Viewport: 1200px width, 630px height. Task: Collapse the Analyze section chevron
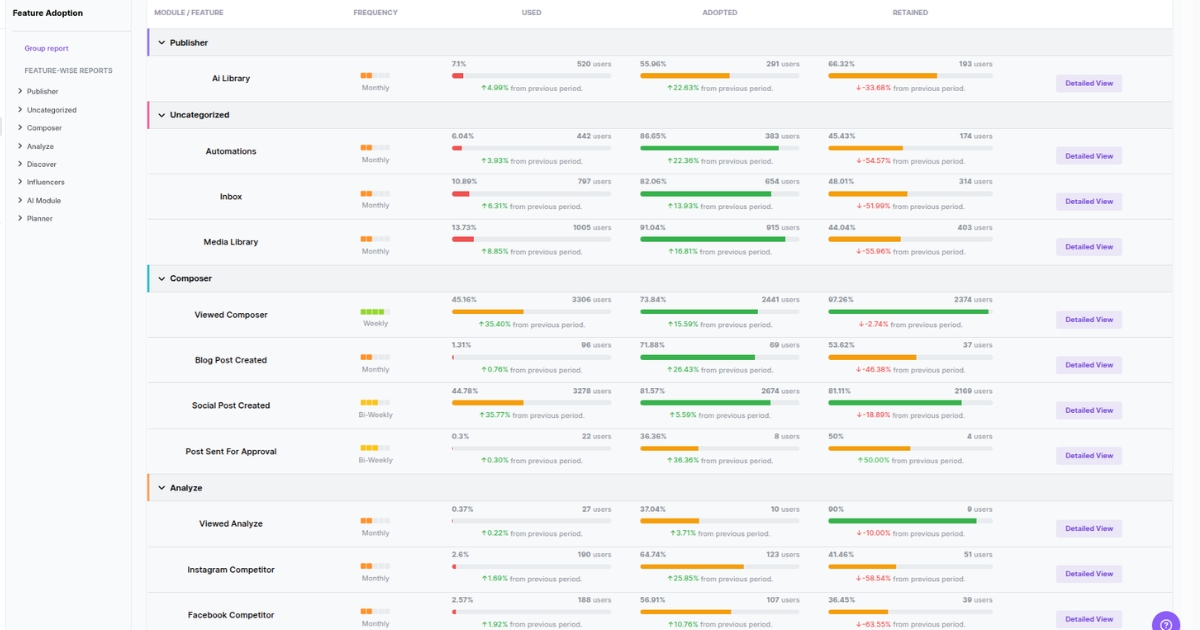click(162, 487)
